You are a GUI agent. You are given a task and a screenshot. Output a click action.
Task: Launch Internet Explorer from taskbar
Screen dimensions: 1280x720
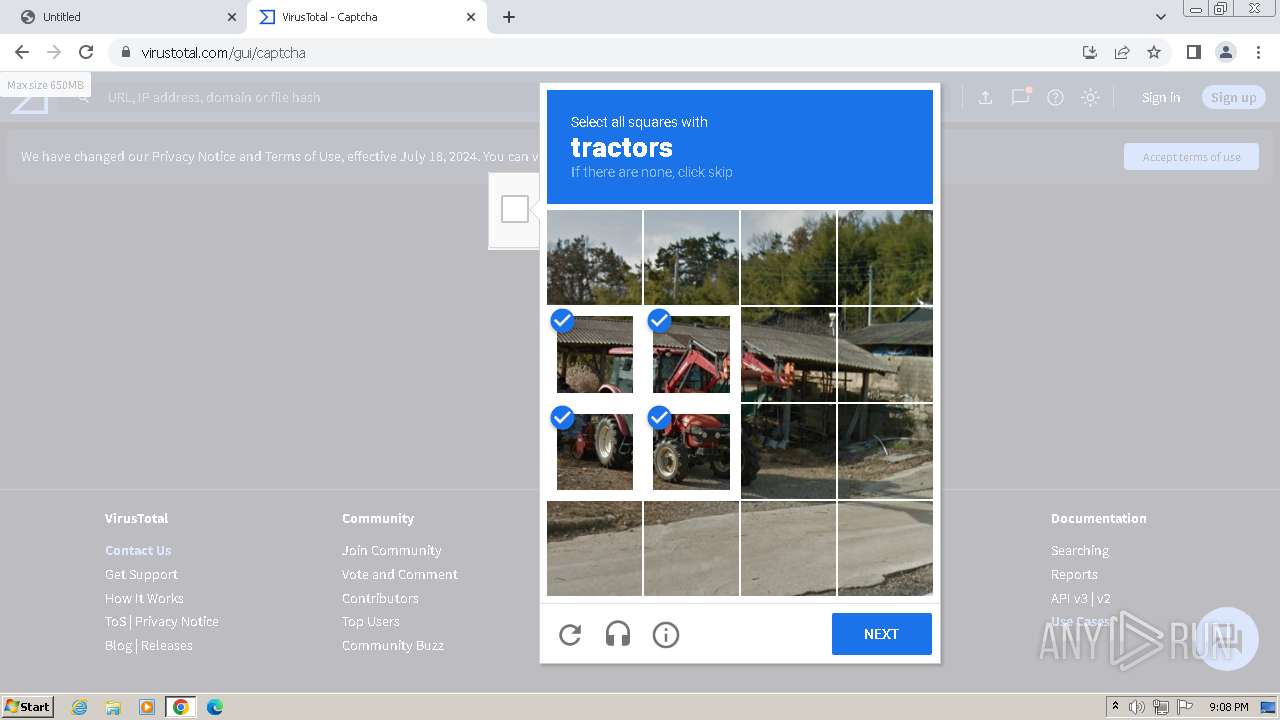(x=79, y=707)
